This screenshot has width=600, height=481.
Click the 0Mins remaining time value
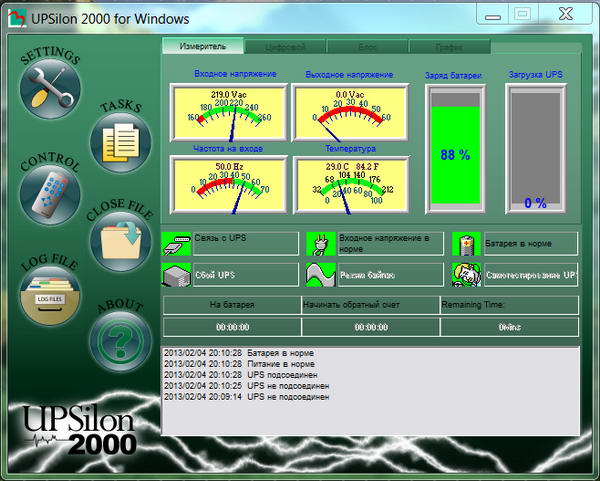(x=510, y=327)
